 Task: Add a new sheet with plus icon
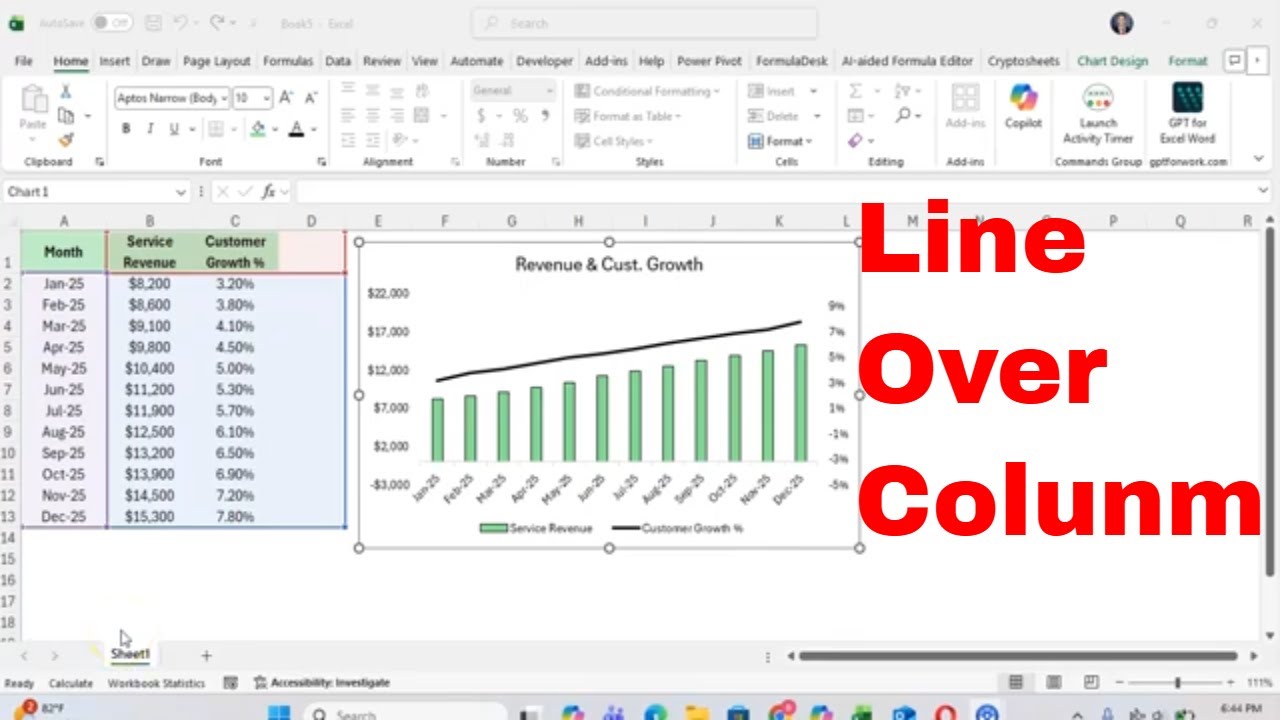click(x=206, y=656)
